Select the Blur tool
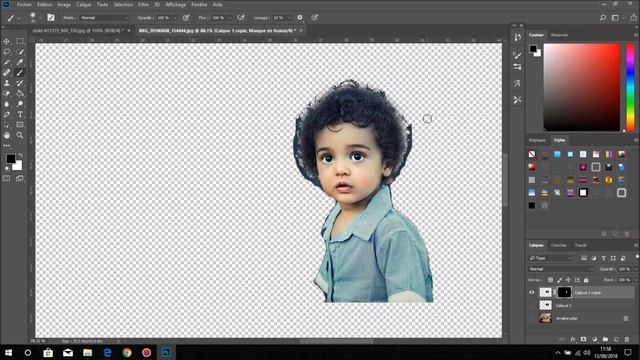The width and height of the screenshot is (640, 360). (x=7, y=104)
